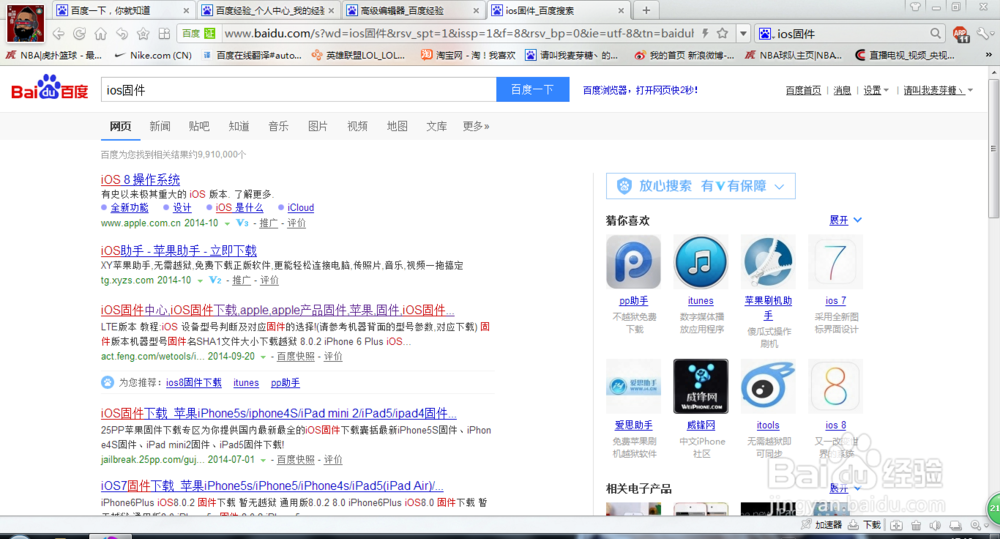Bookmark this page with address bar star
The width and height of the screenshot is (1000, 539).
pos(722,33)
